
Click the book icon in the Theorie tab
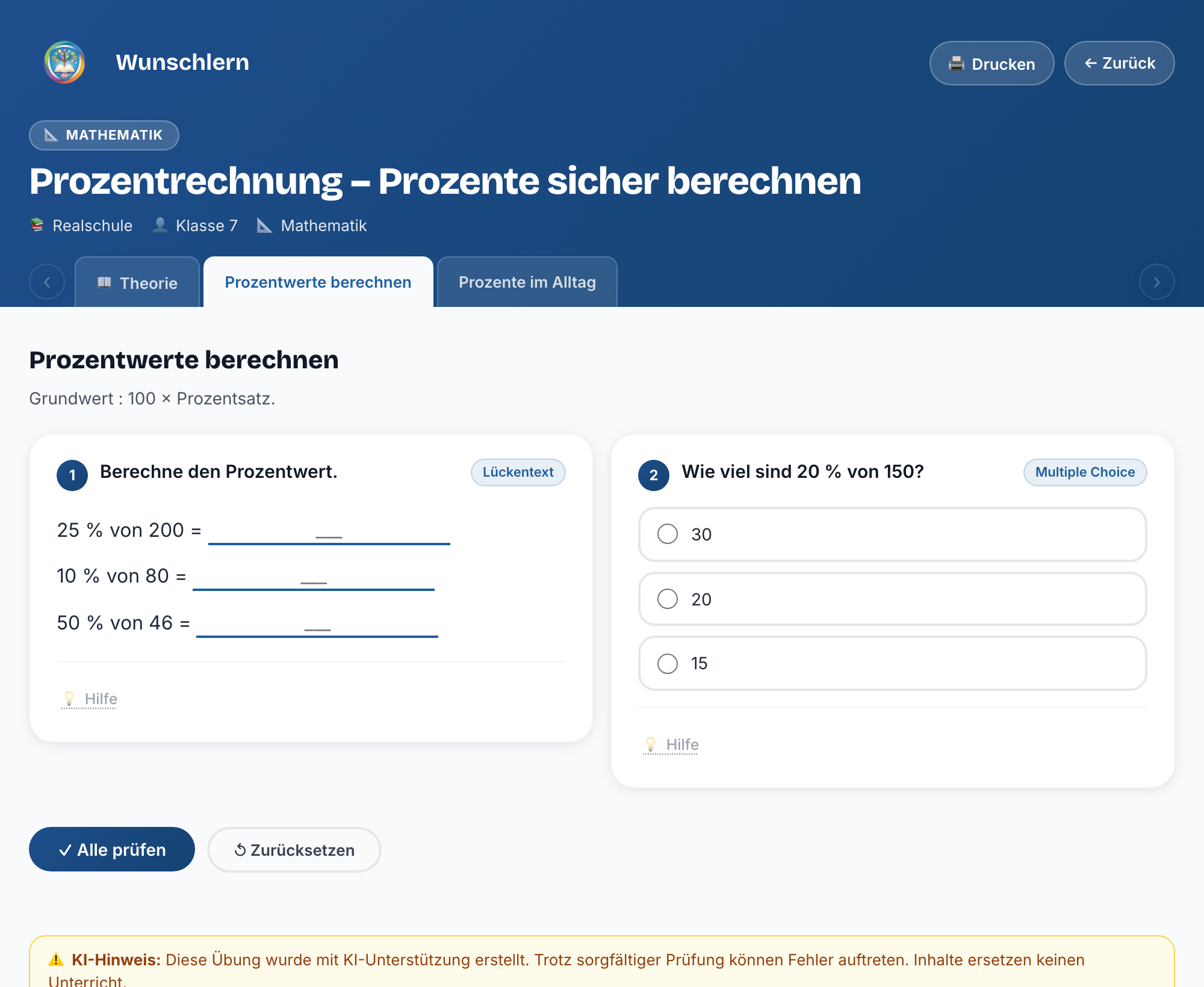coord(104,282)
